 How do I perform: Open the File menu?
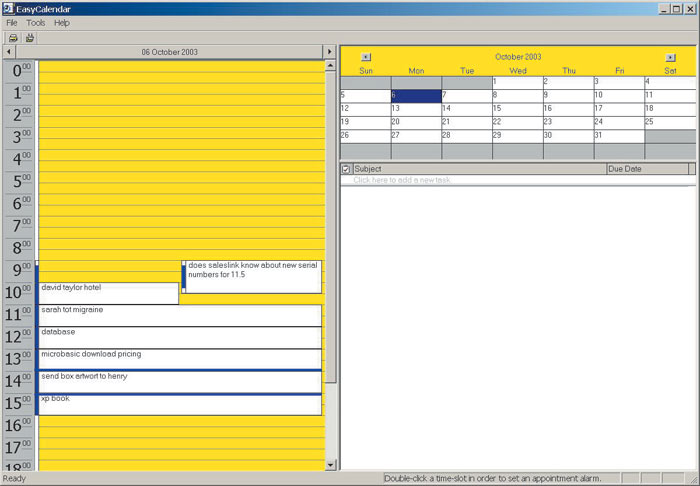pyautogui.click(x=12, y=22)
